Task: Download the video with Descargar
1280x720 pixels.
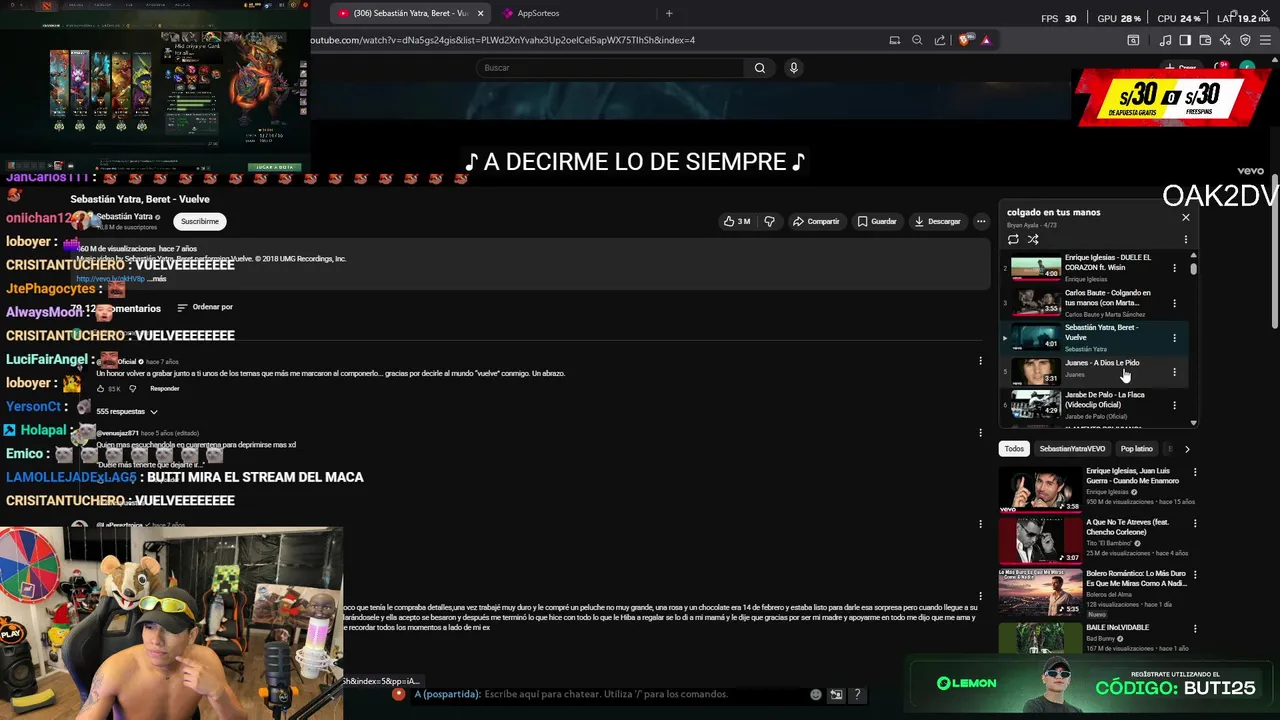Action: click(937, 221)
